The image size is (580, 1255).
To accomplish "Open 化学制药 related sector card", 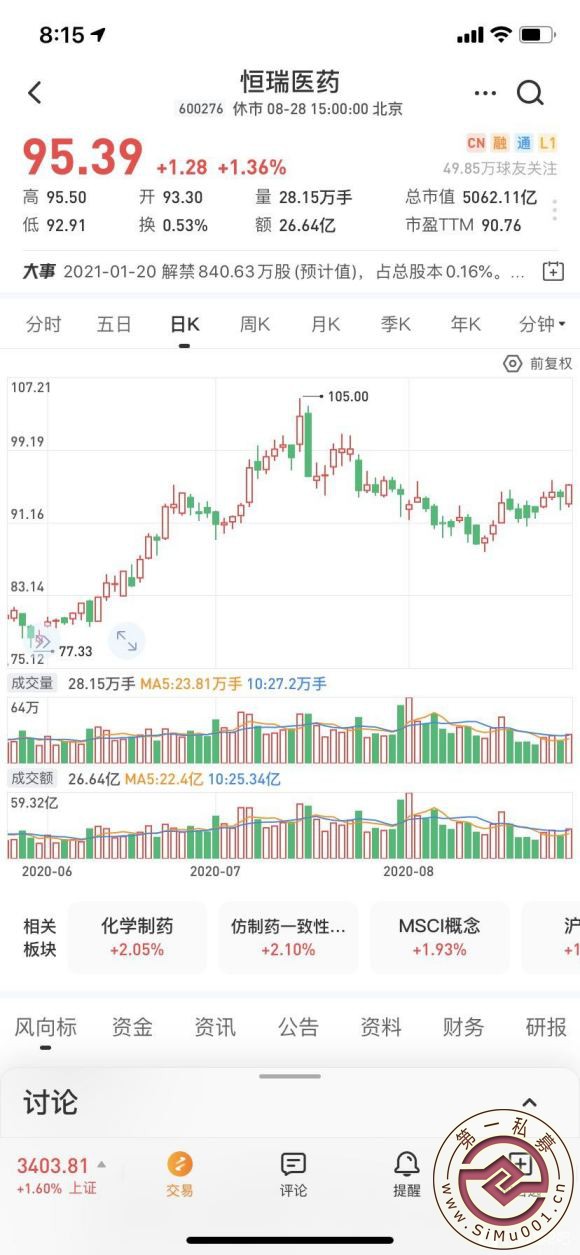I will 137,938.
